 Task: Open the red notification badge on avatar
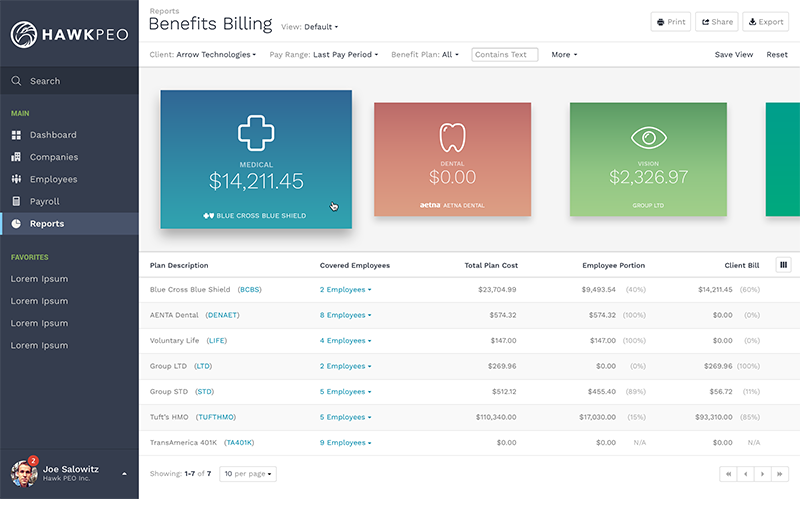33,461
